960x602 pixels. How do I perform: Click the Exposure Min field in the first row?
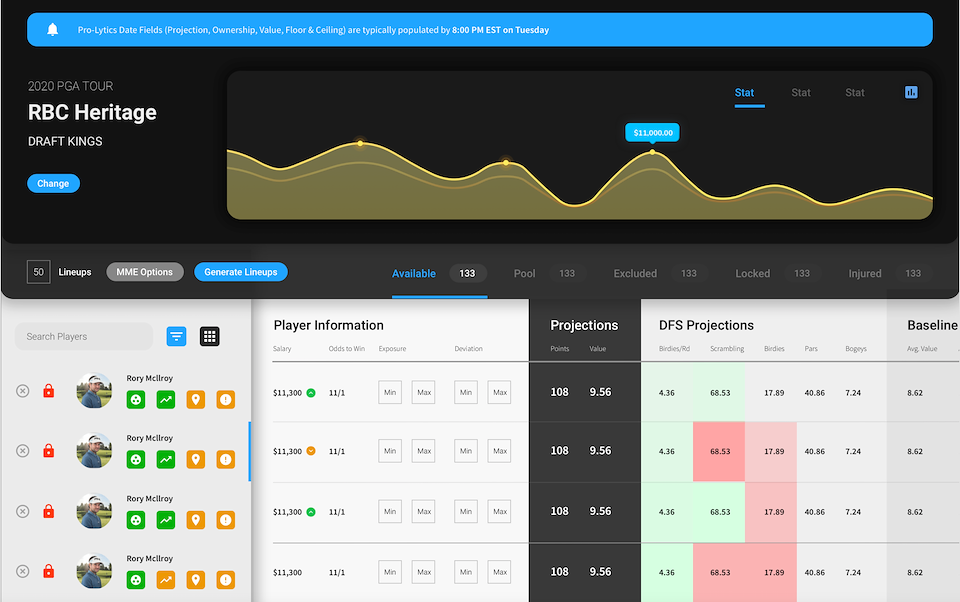(390, 393)
